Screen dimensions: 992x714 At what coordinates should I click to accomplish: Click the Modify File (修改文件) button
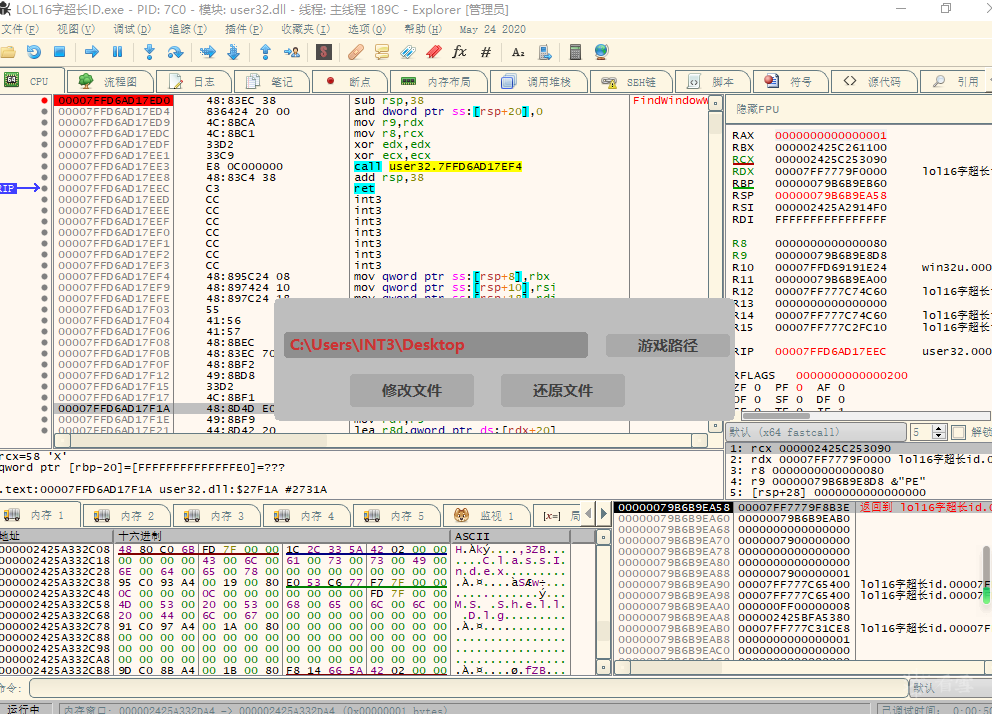coord(411,390)
